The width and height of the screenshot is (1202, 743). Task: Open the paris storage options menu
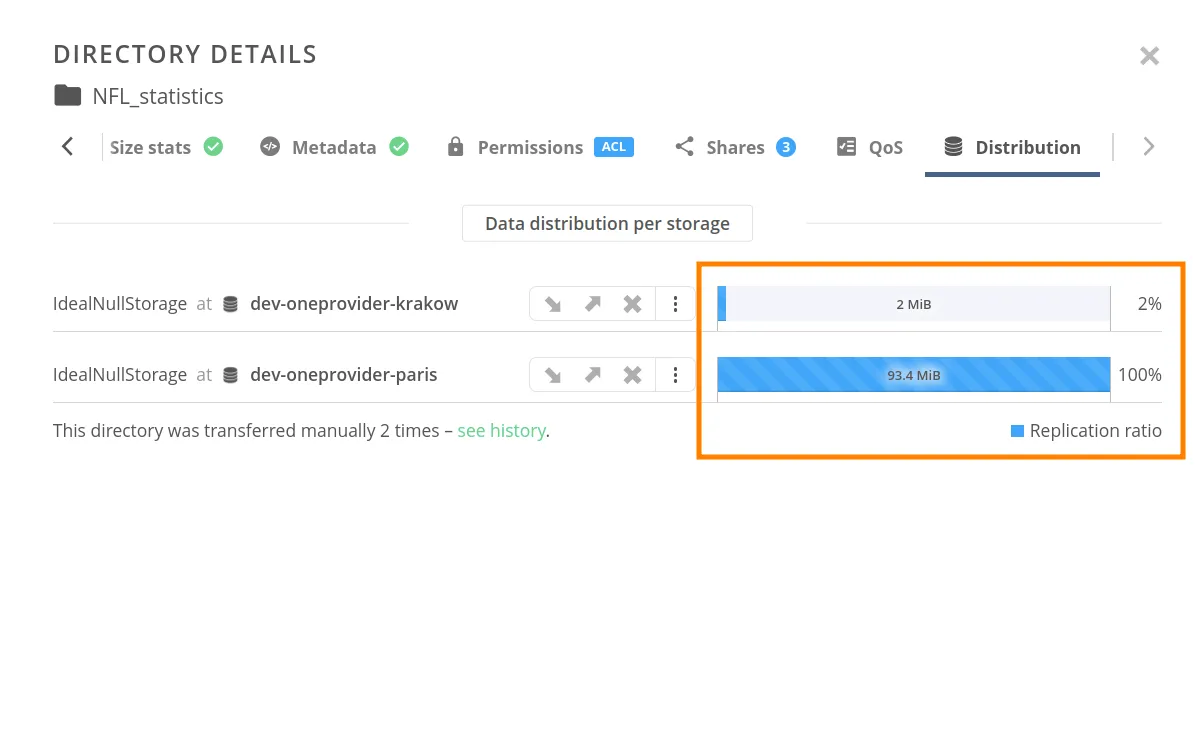pyautogui.click(x=675, y=374)
